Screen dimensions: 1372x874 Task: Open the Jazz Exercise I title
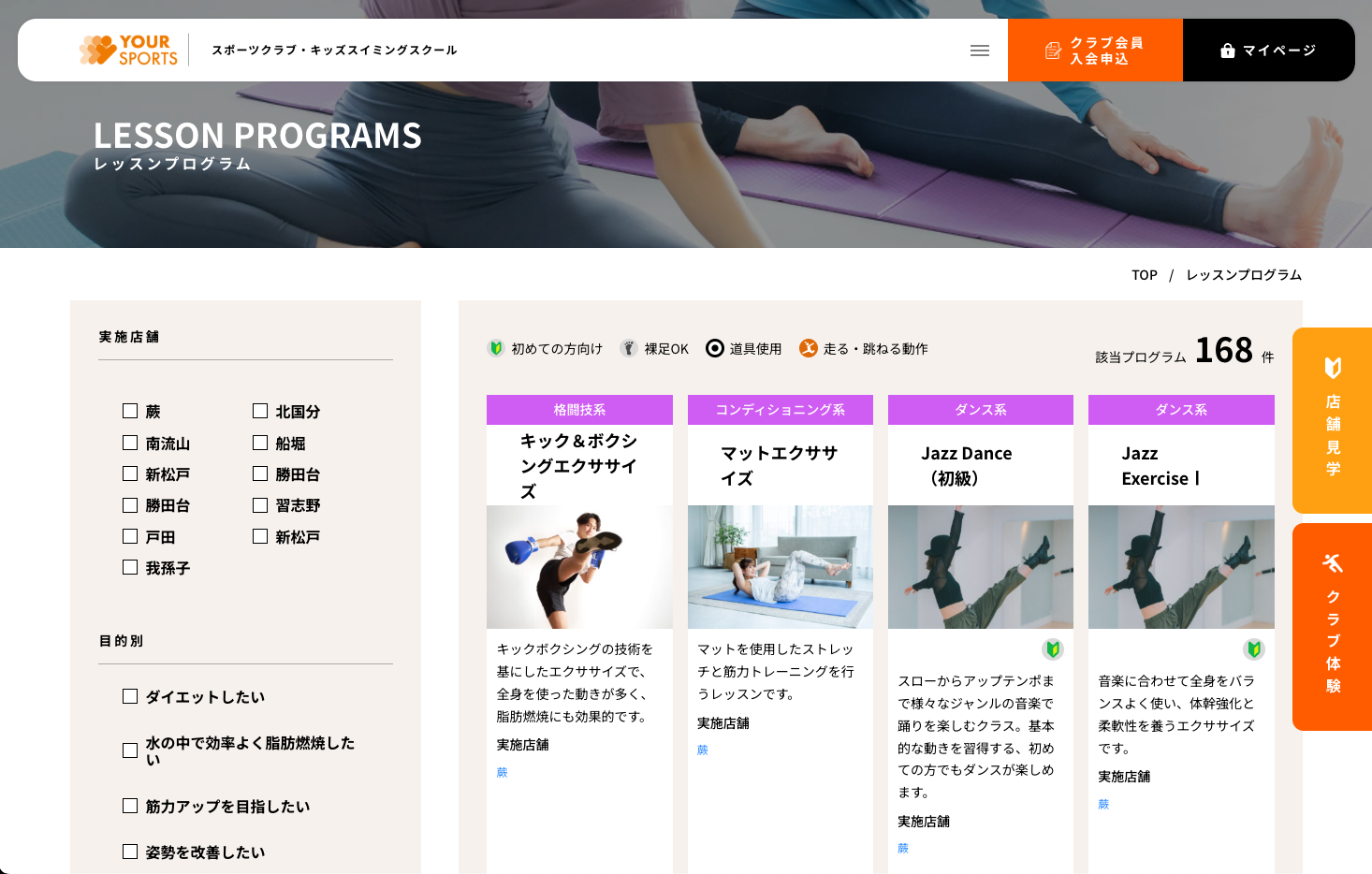(1160, 466)
